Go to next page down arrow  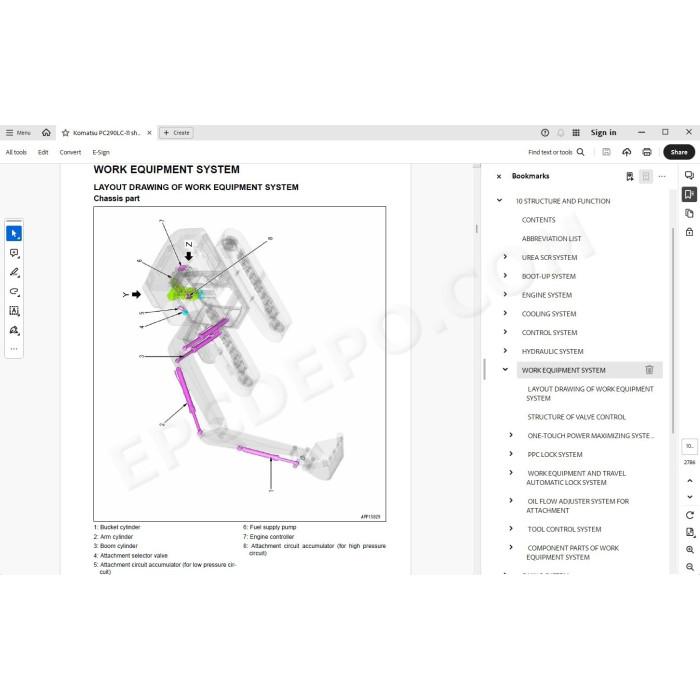pos(689,497)
